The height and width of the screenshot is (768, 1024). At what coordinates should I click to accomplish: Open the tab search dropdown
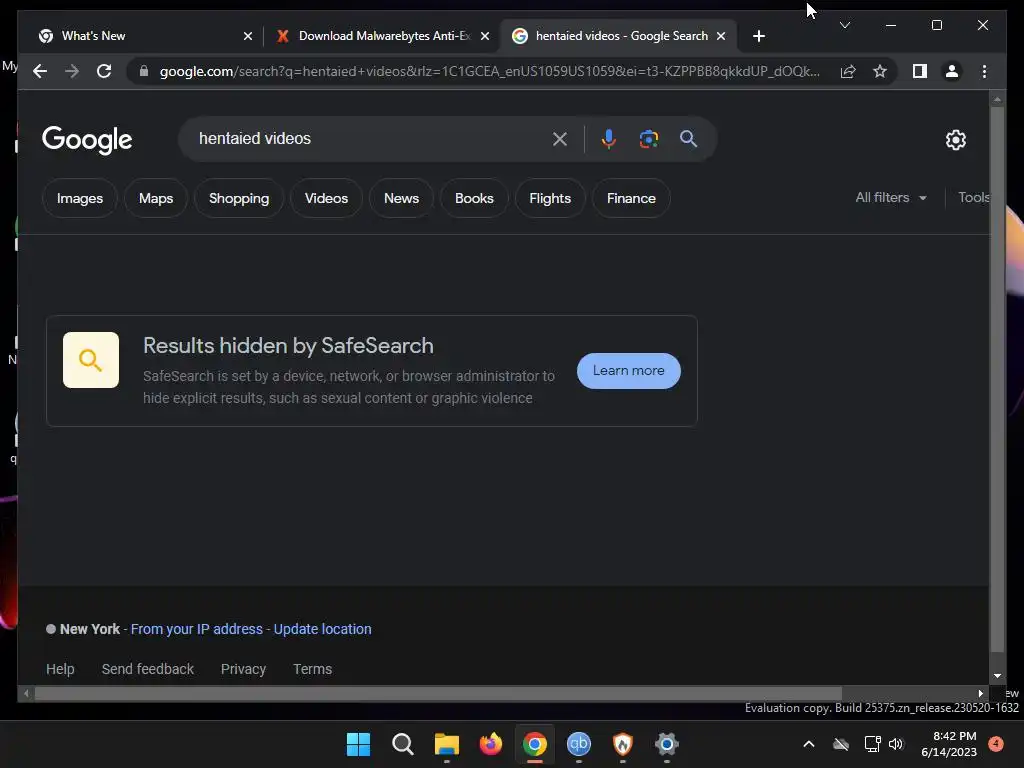(844, 25)
